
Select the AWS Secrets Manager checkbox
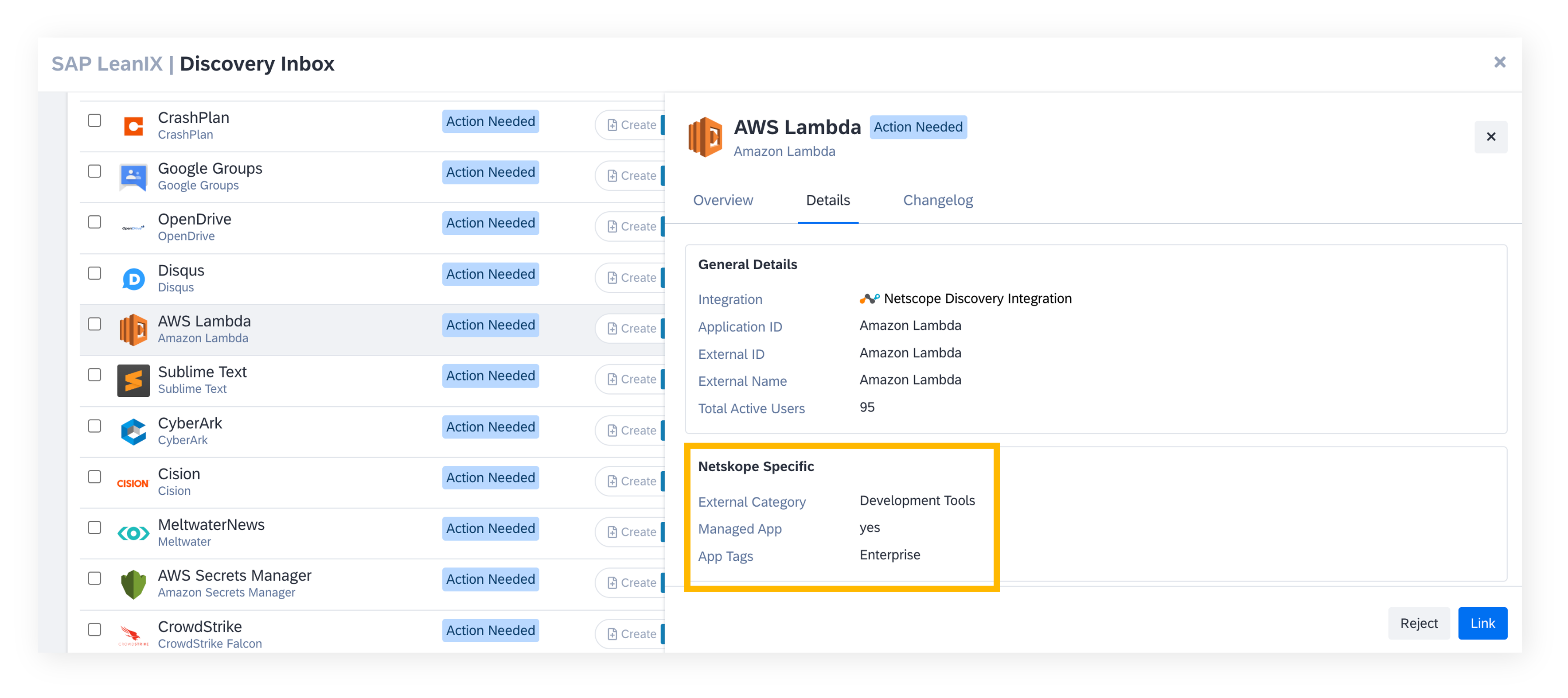[x=94, y=578]
